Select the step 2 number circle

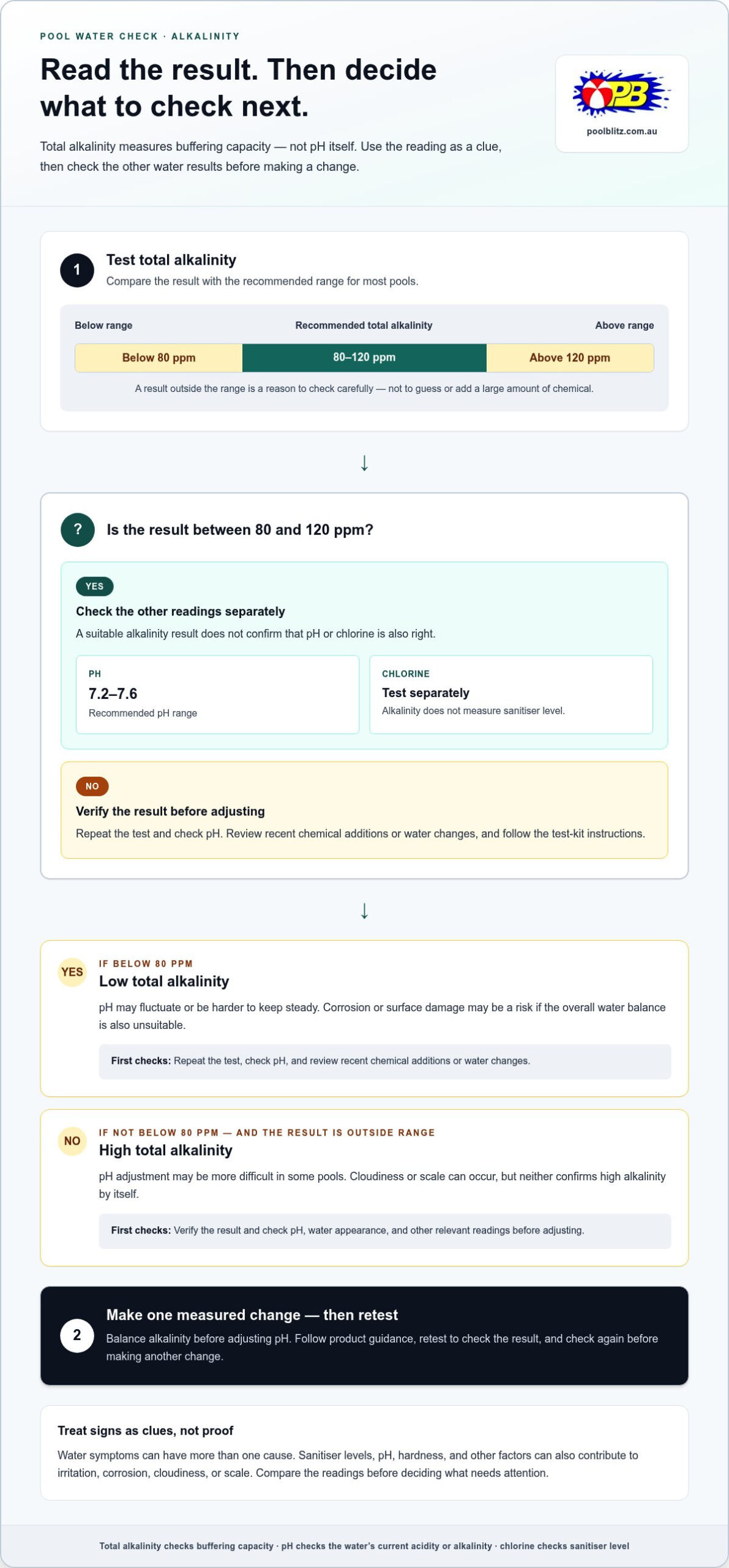(77, 1335)
